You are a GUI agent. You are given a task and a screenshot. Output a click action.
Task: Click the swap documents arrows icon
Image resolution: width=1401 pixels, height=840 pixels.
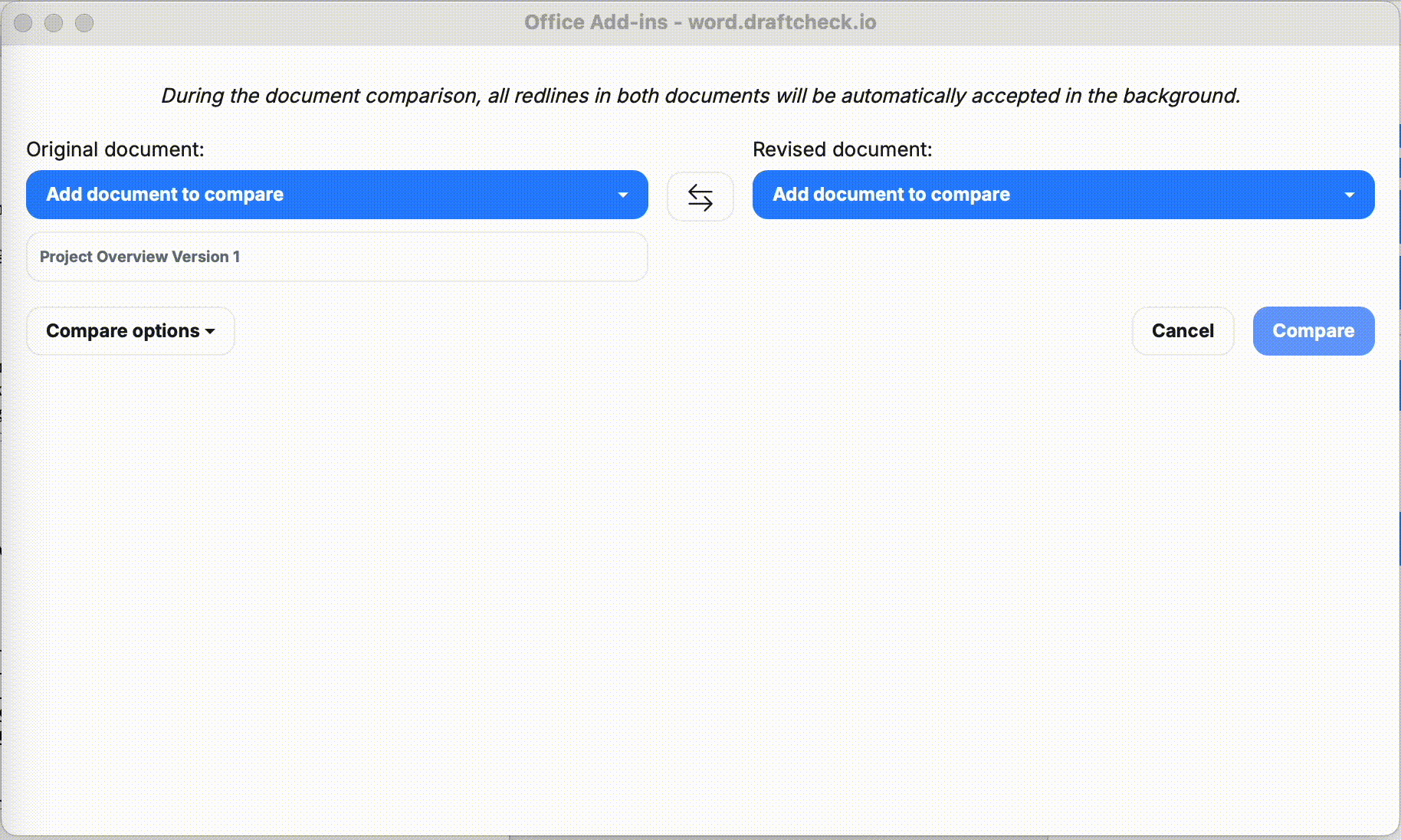pos(700,197)
